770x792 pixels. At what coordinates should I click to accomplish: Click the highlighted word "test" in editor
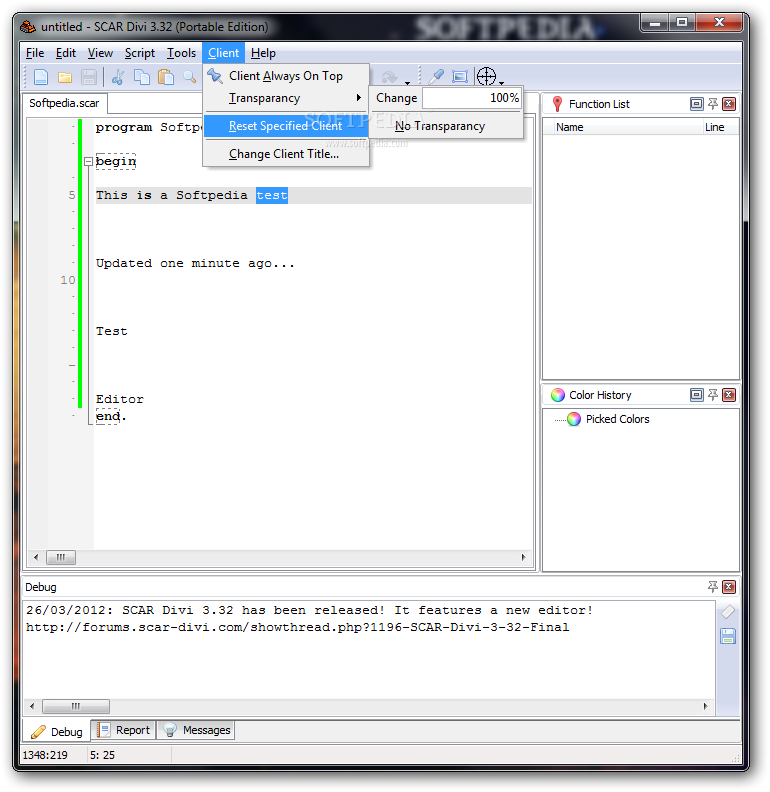click(x=272, y=195)
